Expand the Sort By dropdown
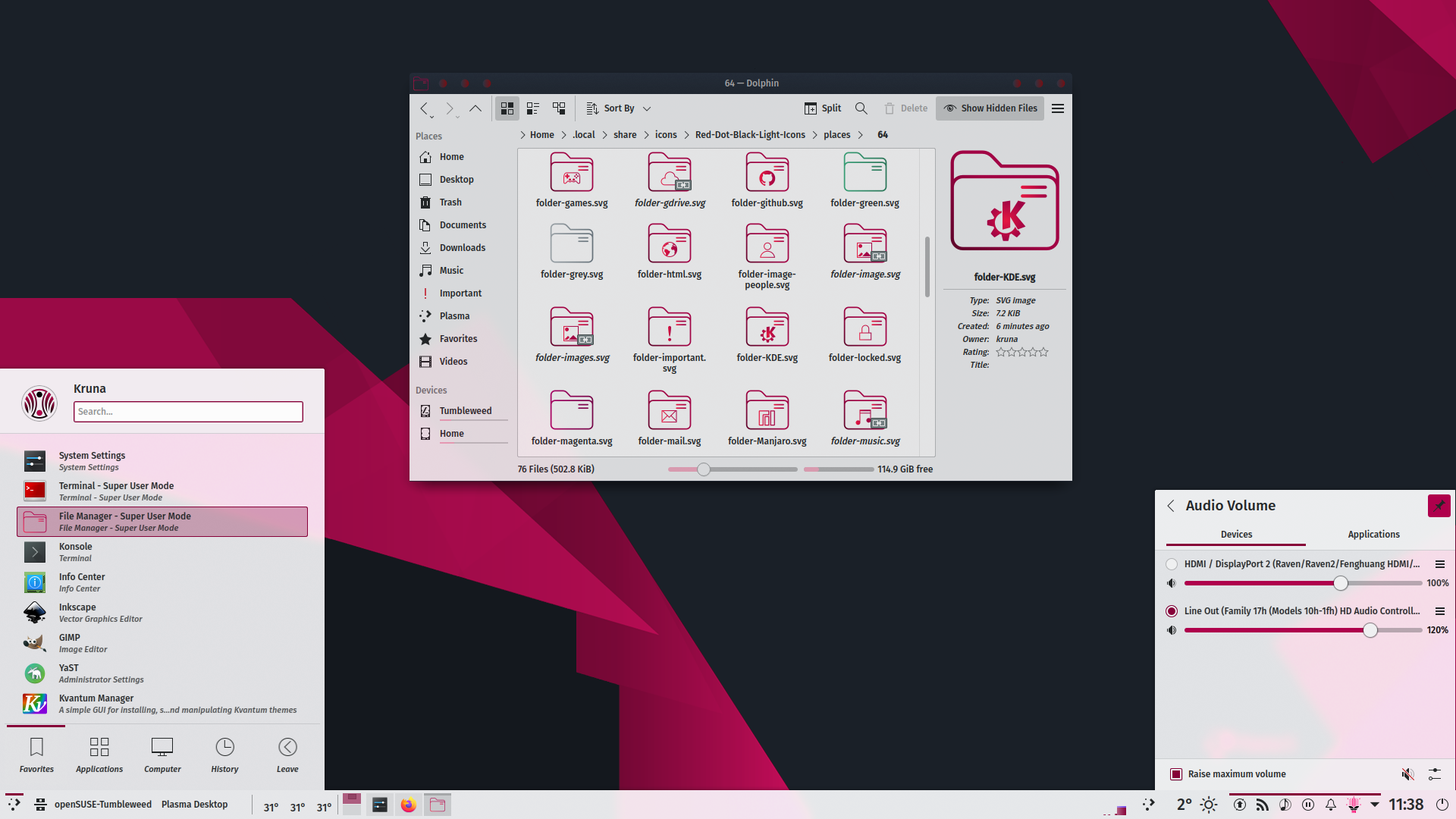The image size is (1456, 819). (619, 108)
